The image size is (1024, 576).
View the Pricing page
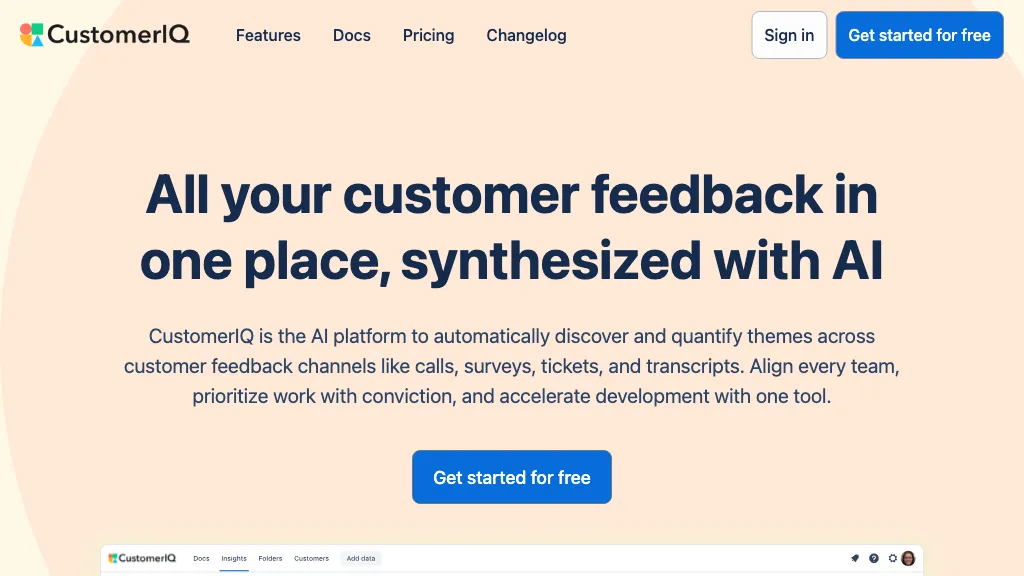pos(428,35)
